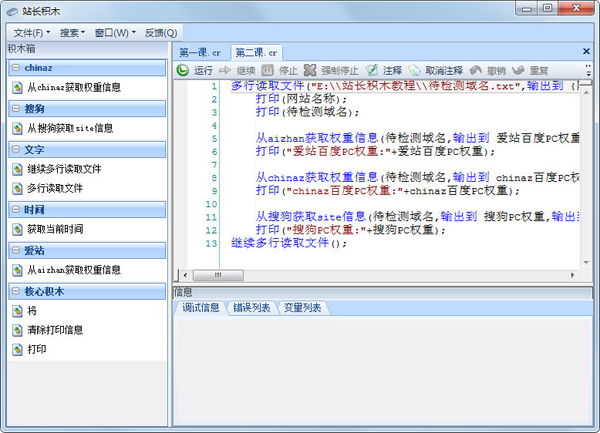Click code line 5 从aizhan获取权重信息
The height and width of the screenshot is (433, 600).
pyautogui.click(x=417, y=138)
